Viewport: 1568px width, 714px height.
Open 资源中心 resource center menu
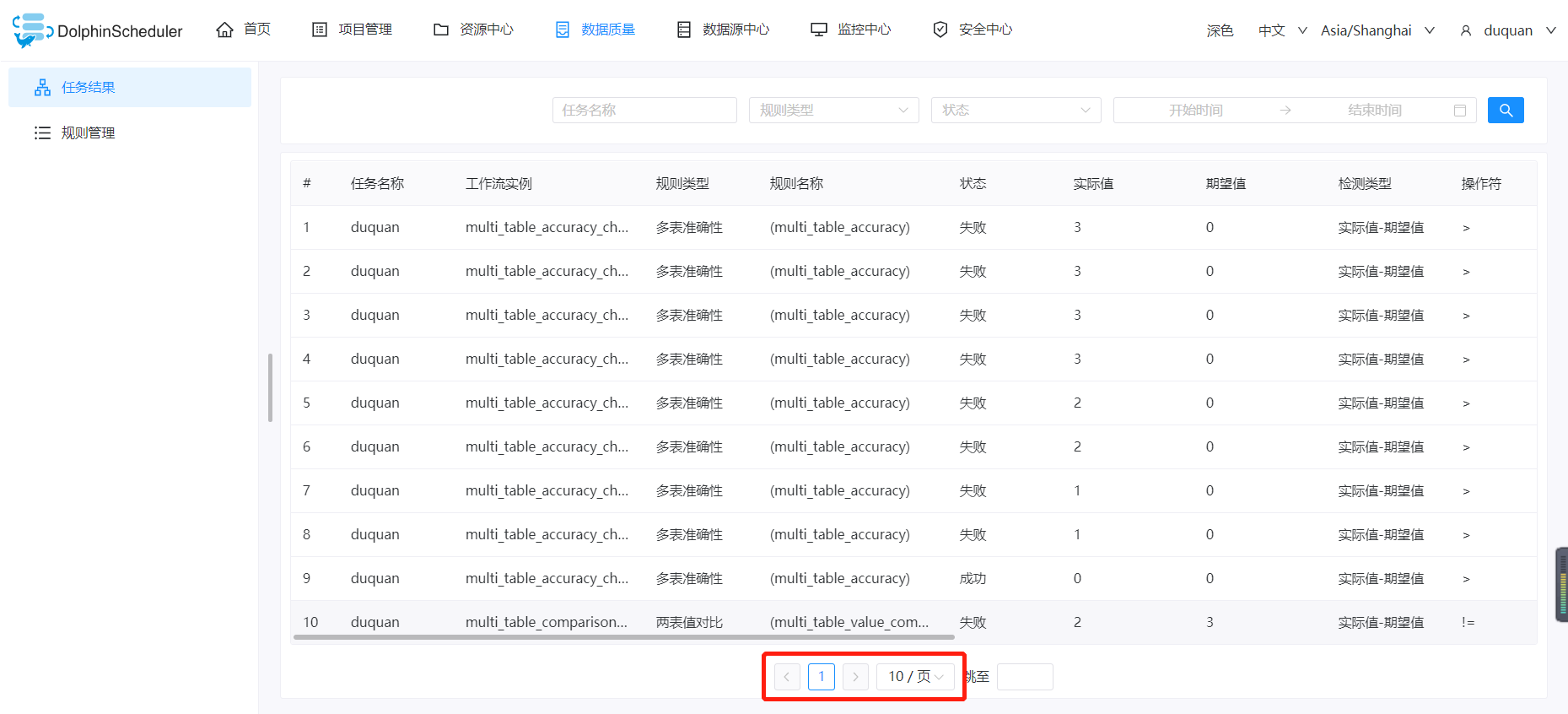tap(473, 30)
